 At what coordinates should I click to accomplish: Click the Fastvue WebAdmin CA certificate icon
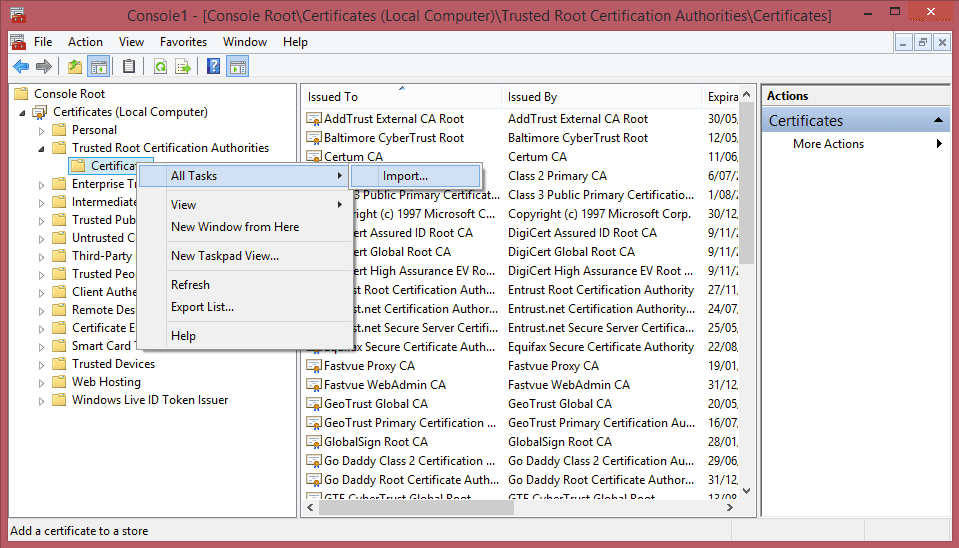314,385
